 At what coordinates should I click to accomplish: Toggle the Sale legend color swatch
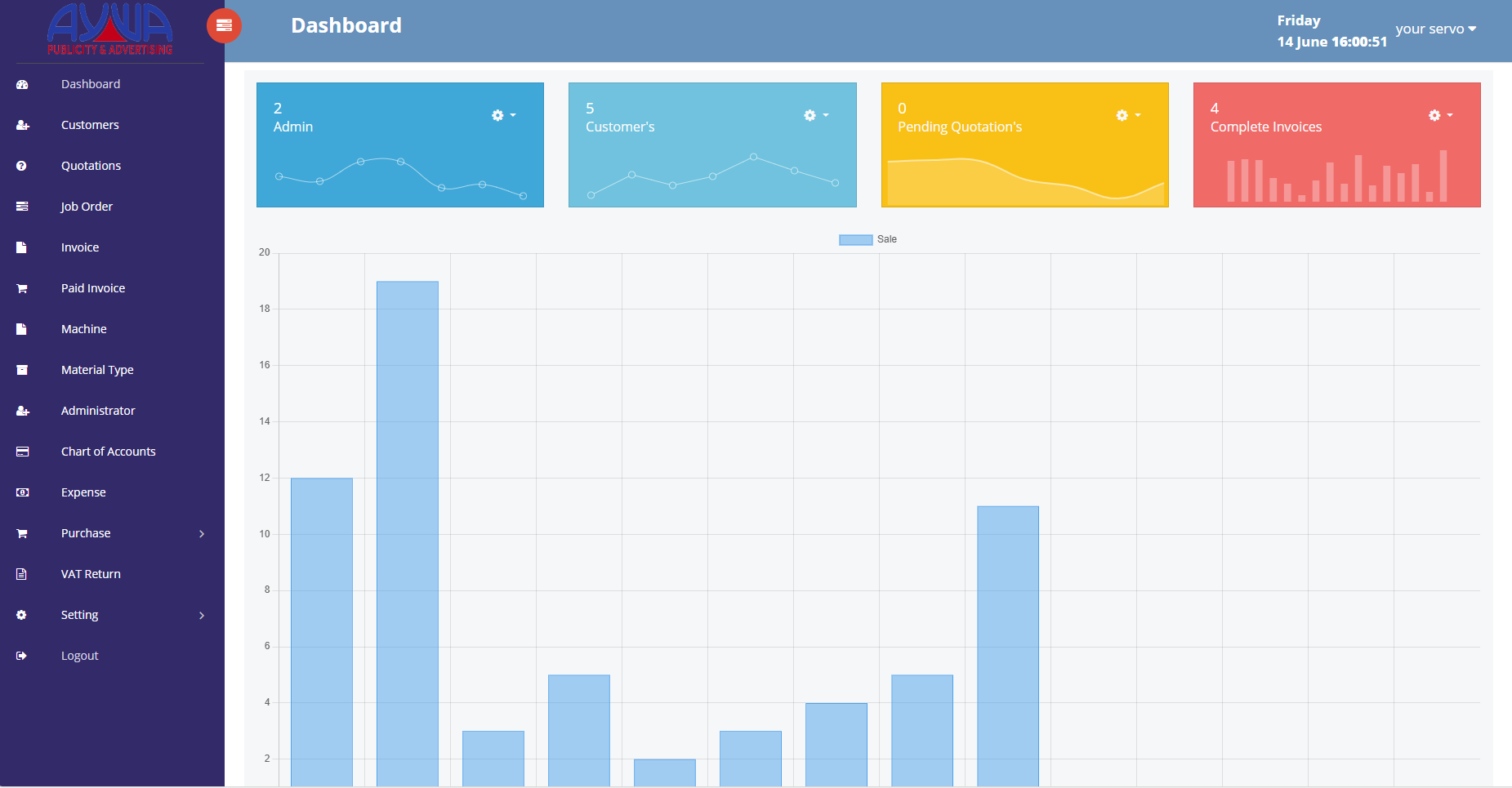855,239
